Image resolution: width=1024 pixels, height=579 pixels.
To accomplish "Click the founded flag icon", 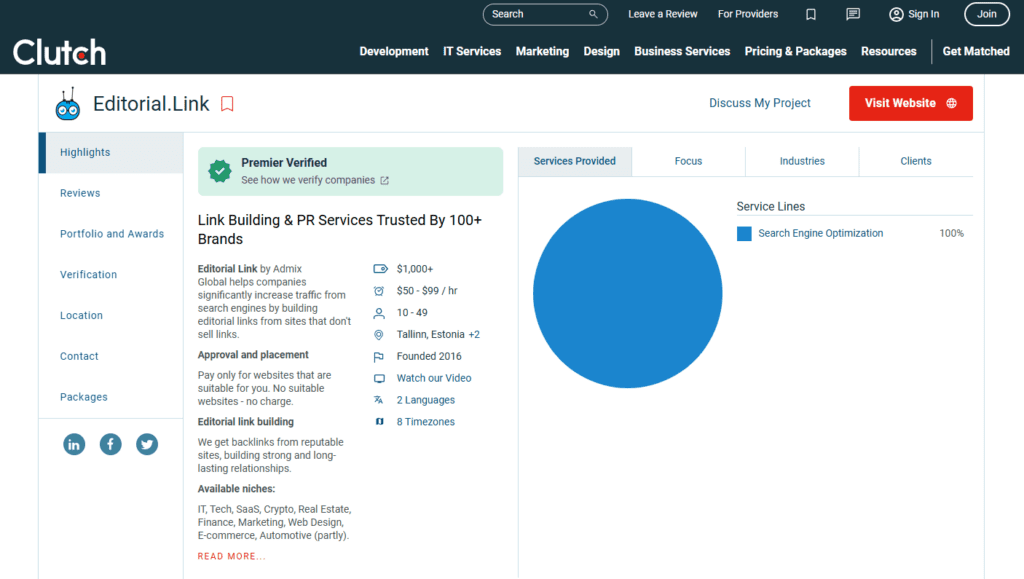I will pyautogui.click(x=379, y=357).
